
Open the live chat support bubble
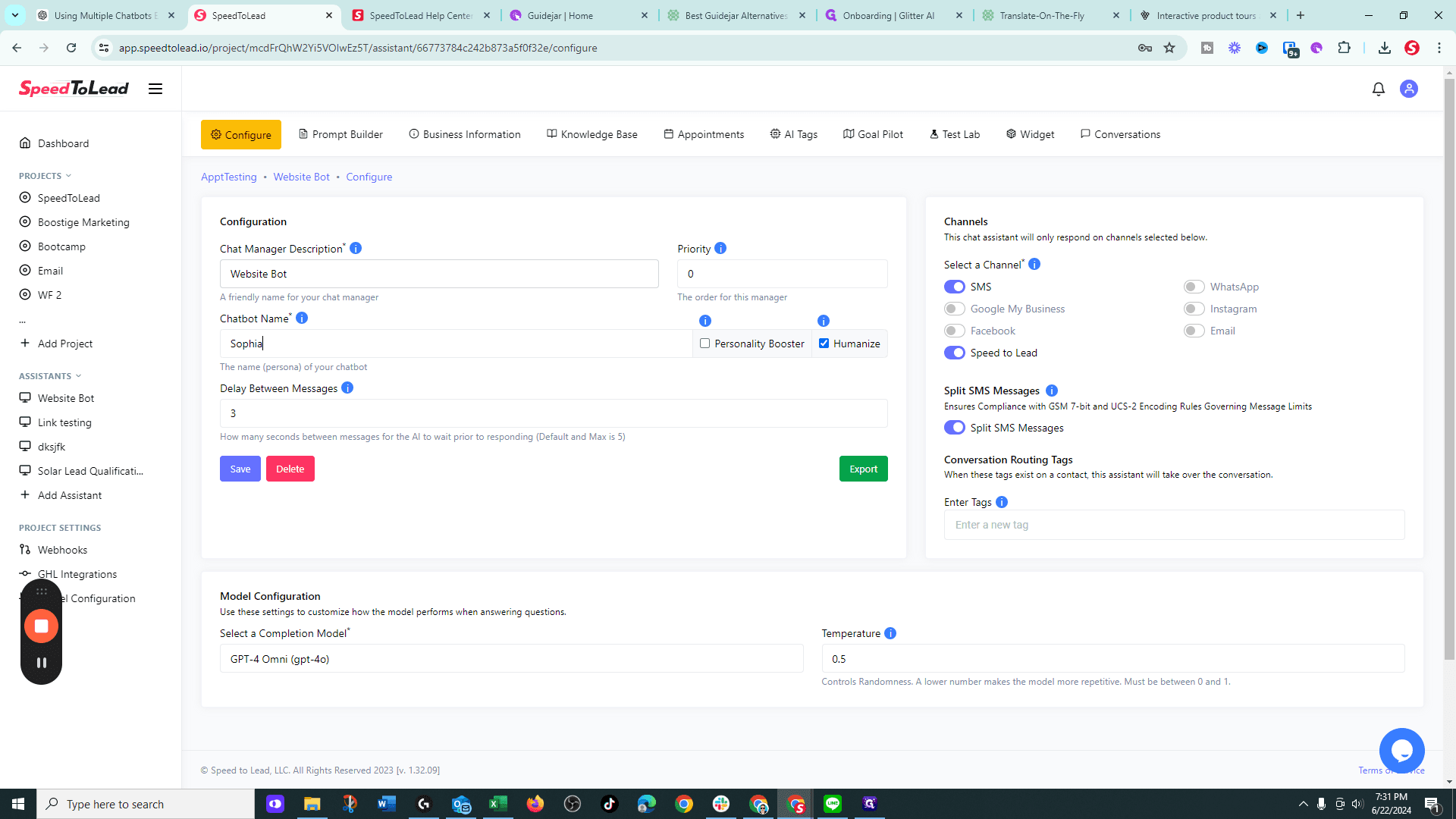1401,751
